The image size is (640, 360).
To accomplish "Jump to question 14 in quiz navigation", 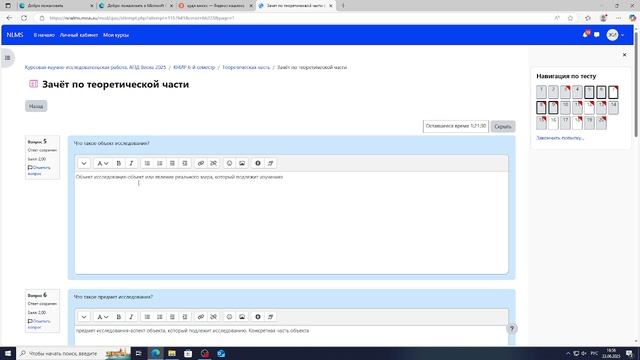I will pyautogui.click(x=613, y=107).
